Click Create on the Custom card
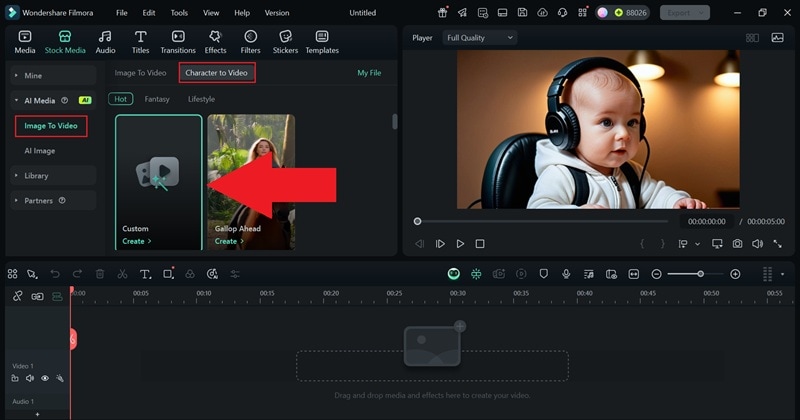Viewport: 800px width, 420px height. click(136, 241)
